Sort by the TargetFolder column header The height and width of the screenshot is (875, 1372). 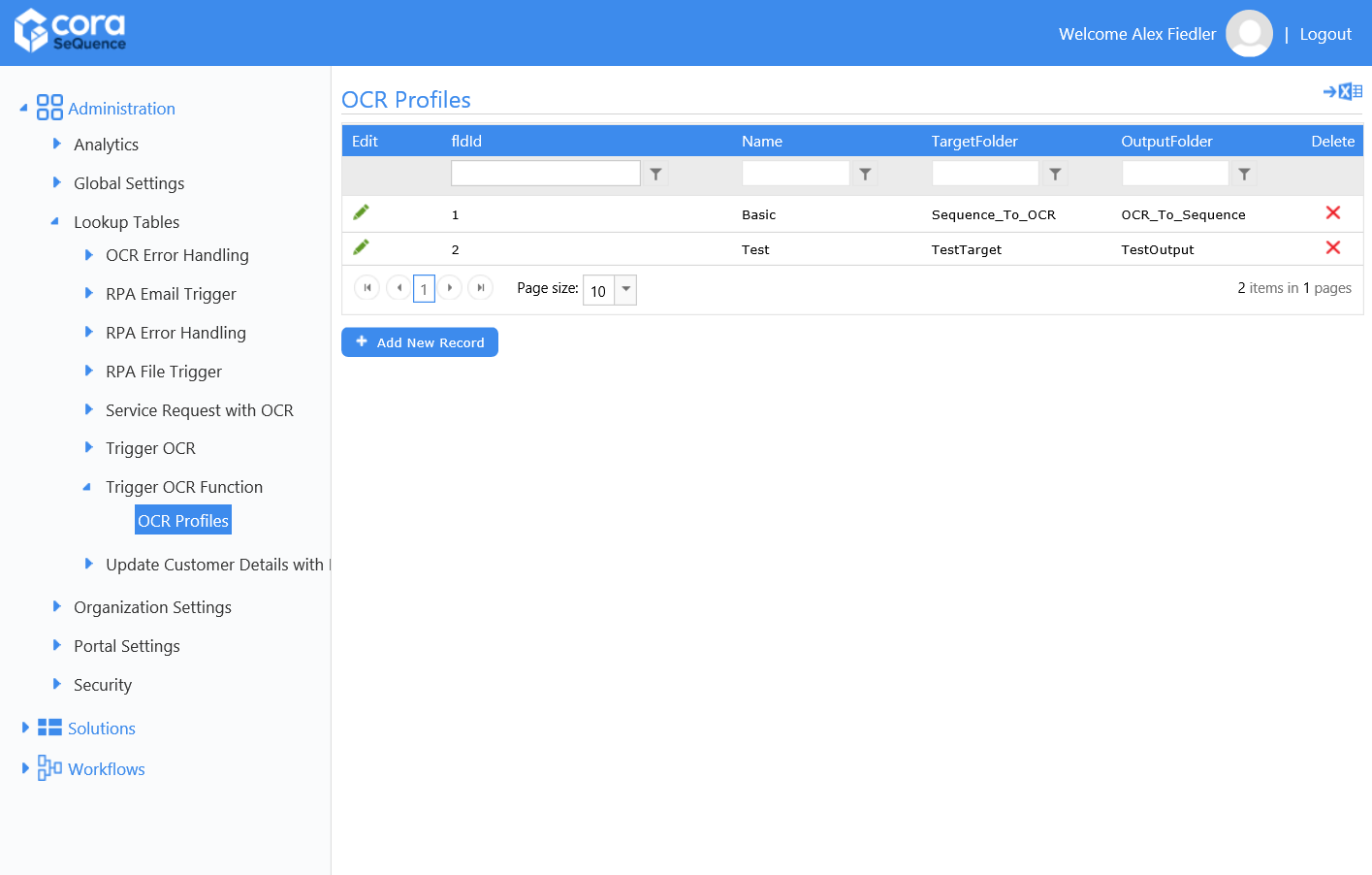(974, 141)
